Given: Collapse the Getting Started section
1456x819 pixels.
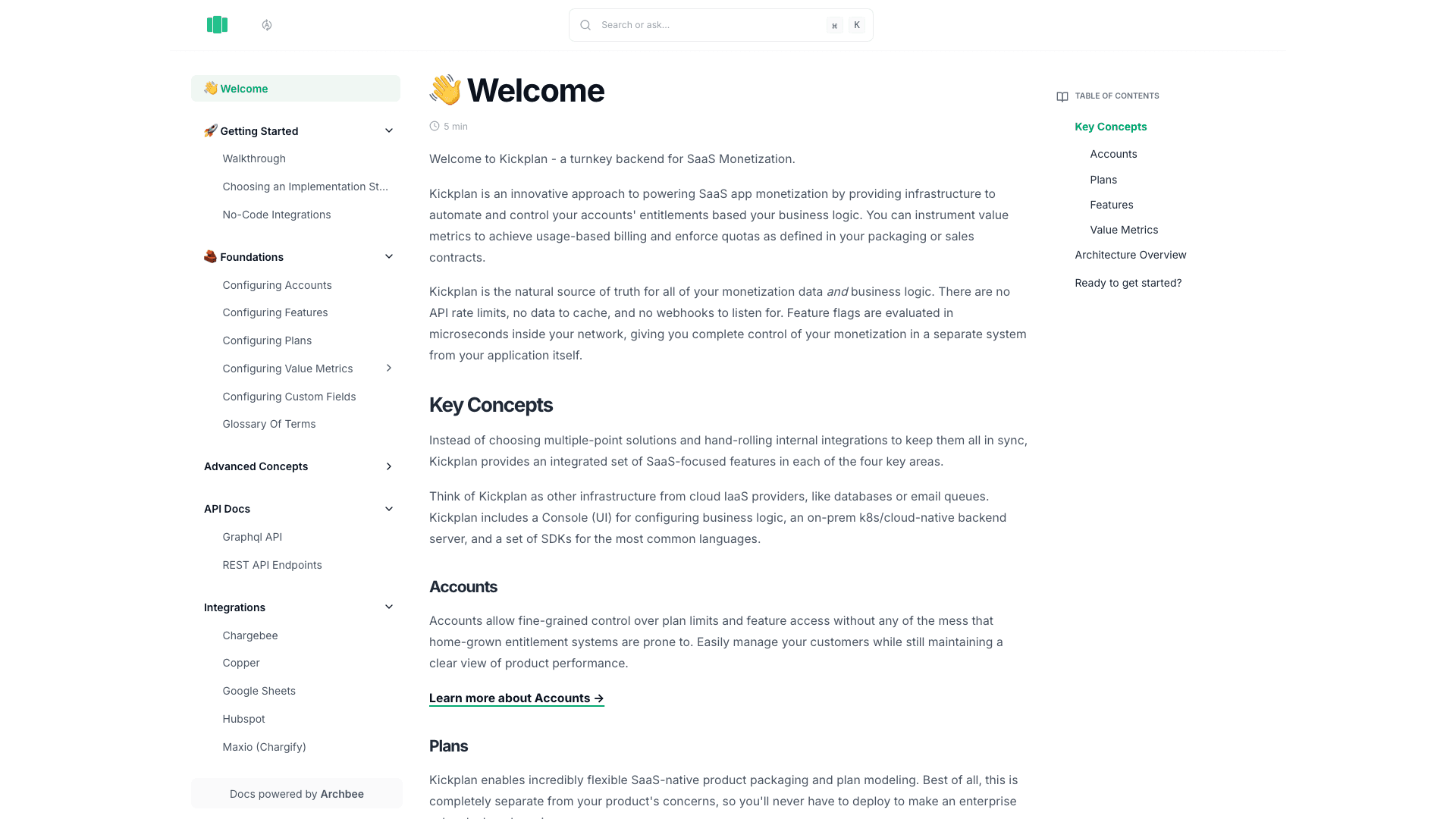Looking at the screenshot, I should pyautogui.click(x=389, y=130).
